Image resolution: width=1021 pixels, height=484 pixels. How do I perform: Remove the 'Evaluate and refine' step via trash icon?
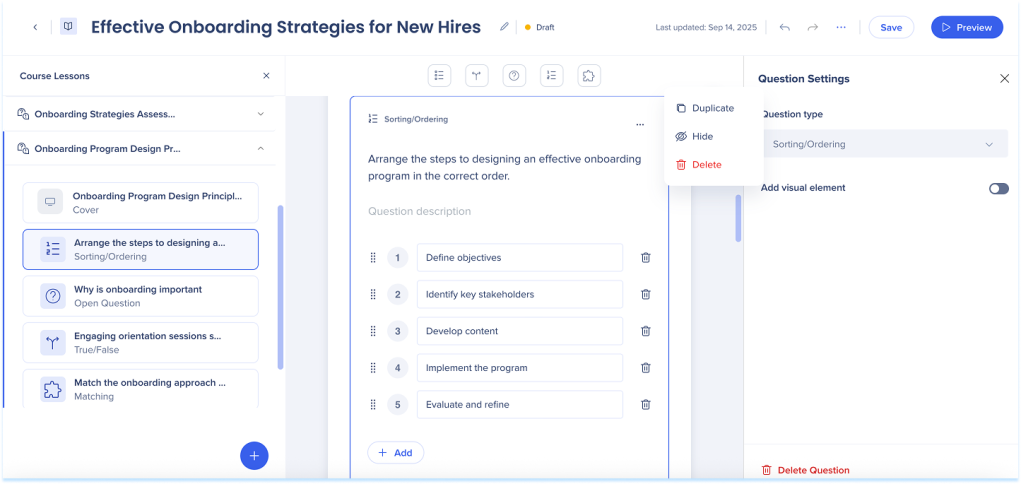click(x=645, y=405)
